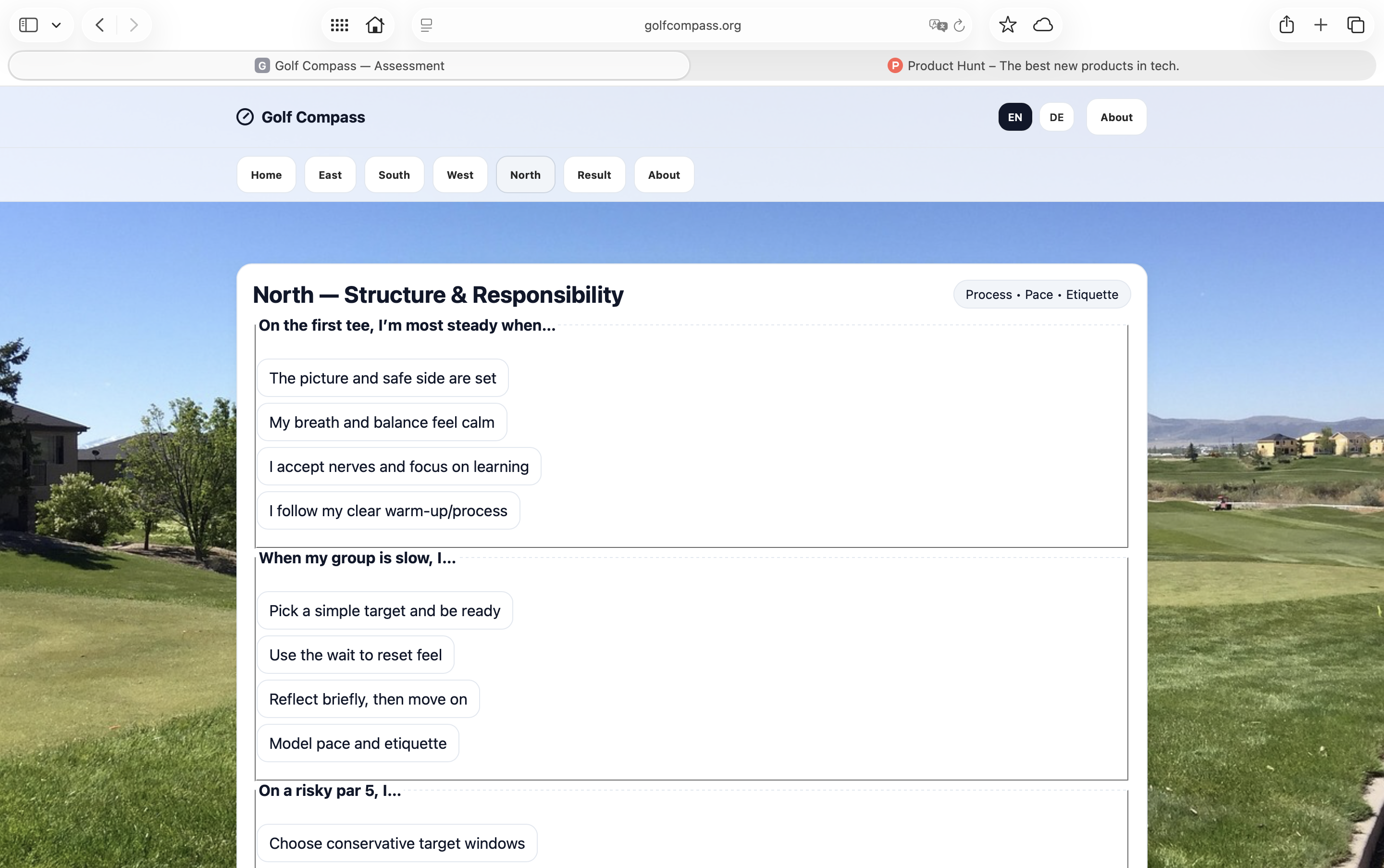Toggle German with the DE button
The width and height of the screenshot is (1384, 868).
tap(1056, 116)
